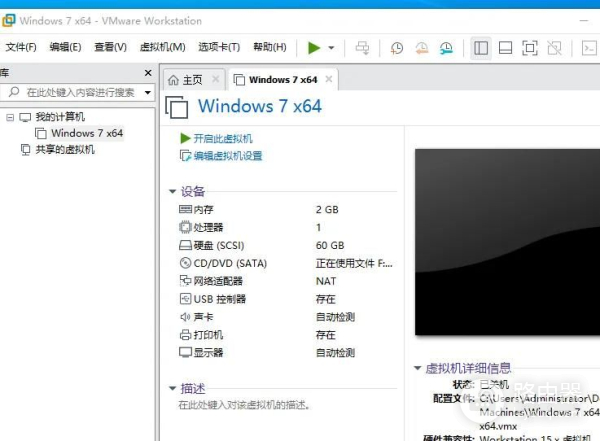Image resolution: width=600 pixels, height=441 pixels.
Task: Click the send Ctrl+Alt+Del toolbar icon
Action: (362, 48)
